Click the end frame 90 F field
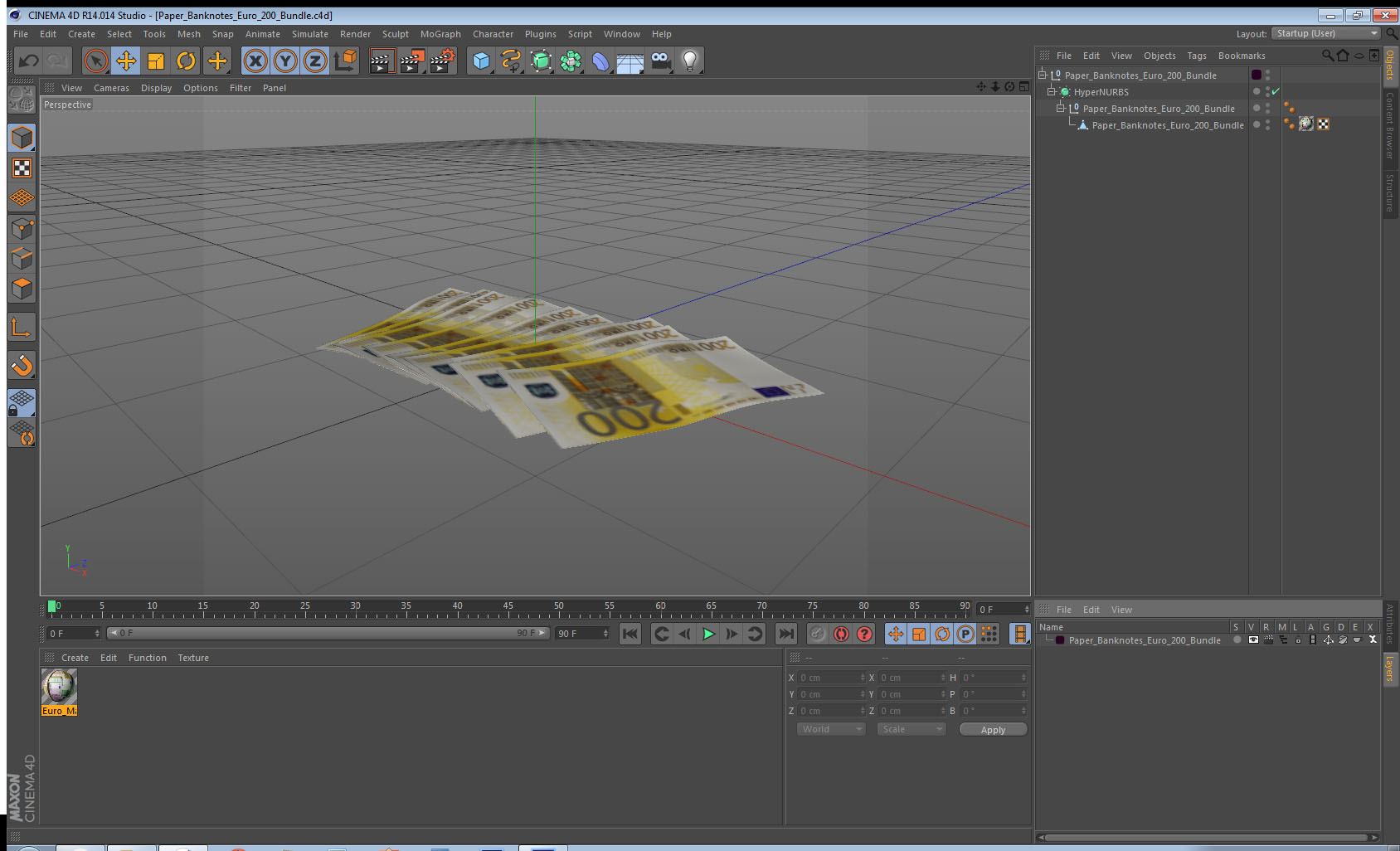Viewport: 1400px width, 851px height. 582,634
